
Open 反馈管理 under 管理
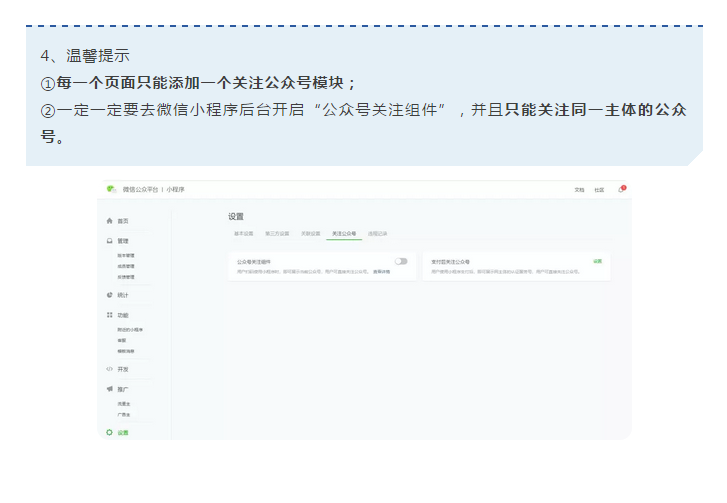(126, 277)
